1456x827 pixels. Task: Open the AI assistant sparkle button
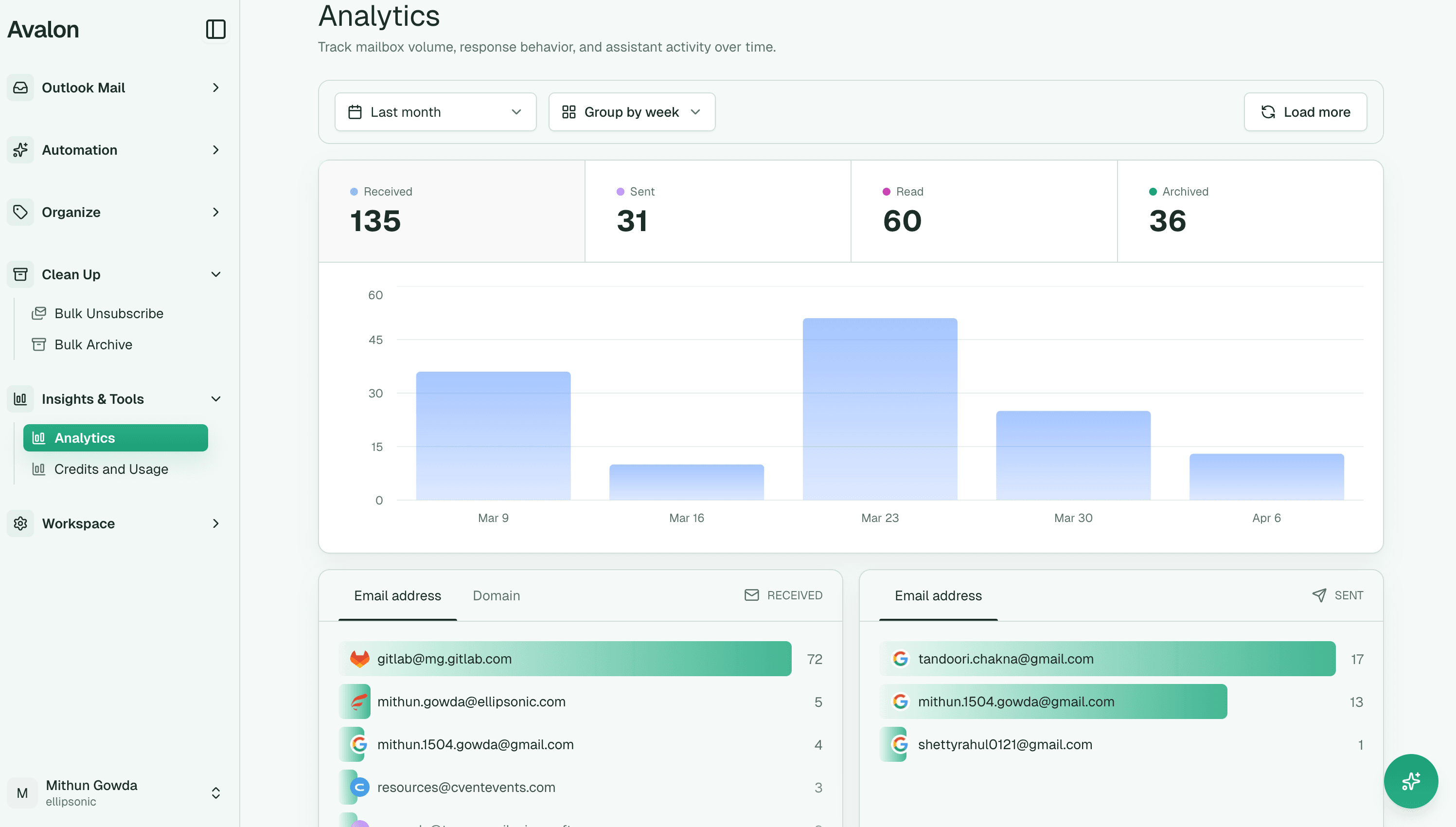coord(1411,781)
